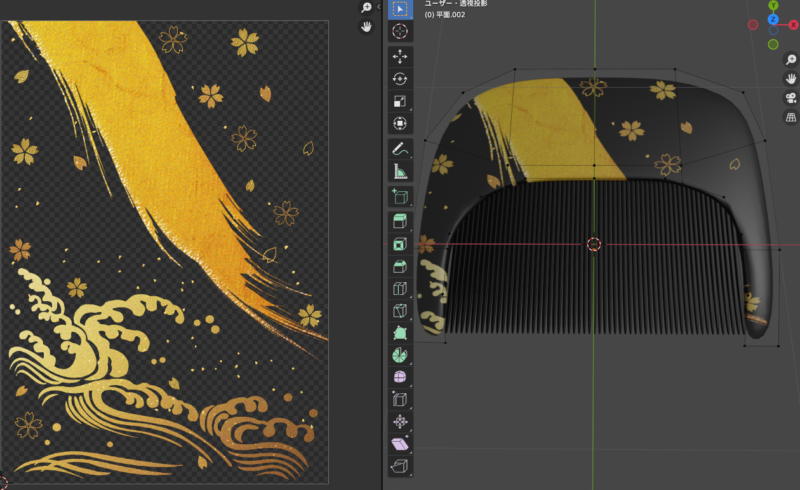The image size is (800, 490).
Task: Click the 3D viewport pan hand icon
Action: [x=791, y=79]
